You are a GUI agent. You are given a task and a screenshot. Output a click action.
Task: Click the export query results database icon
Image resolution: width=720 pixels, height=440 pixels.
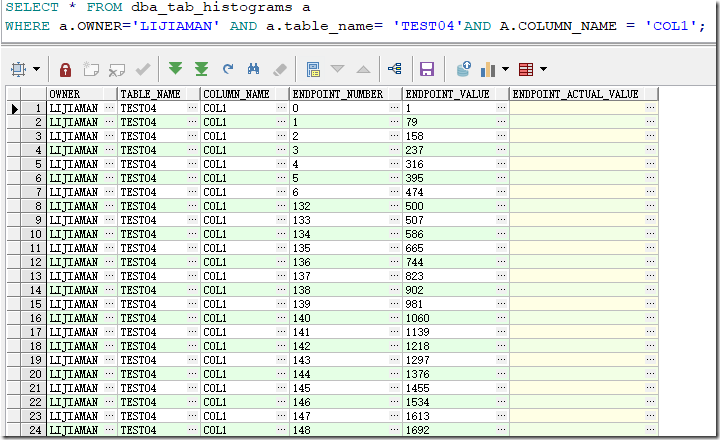pyautogui.click(x=464, y=69)
